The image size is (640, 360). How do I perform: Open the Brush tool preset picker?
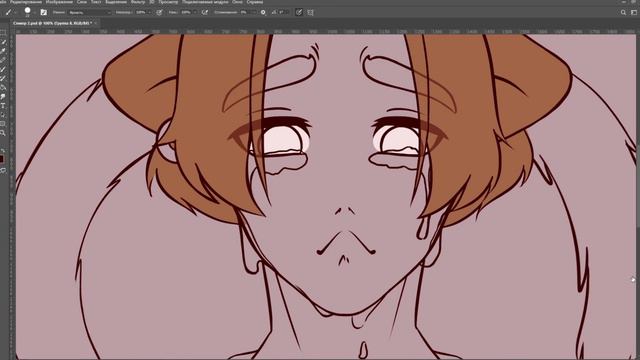(x=10, y=12)
